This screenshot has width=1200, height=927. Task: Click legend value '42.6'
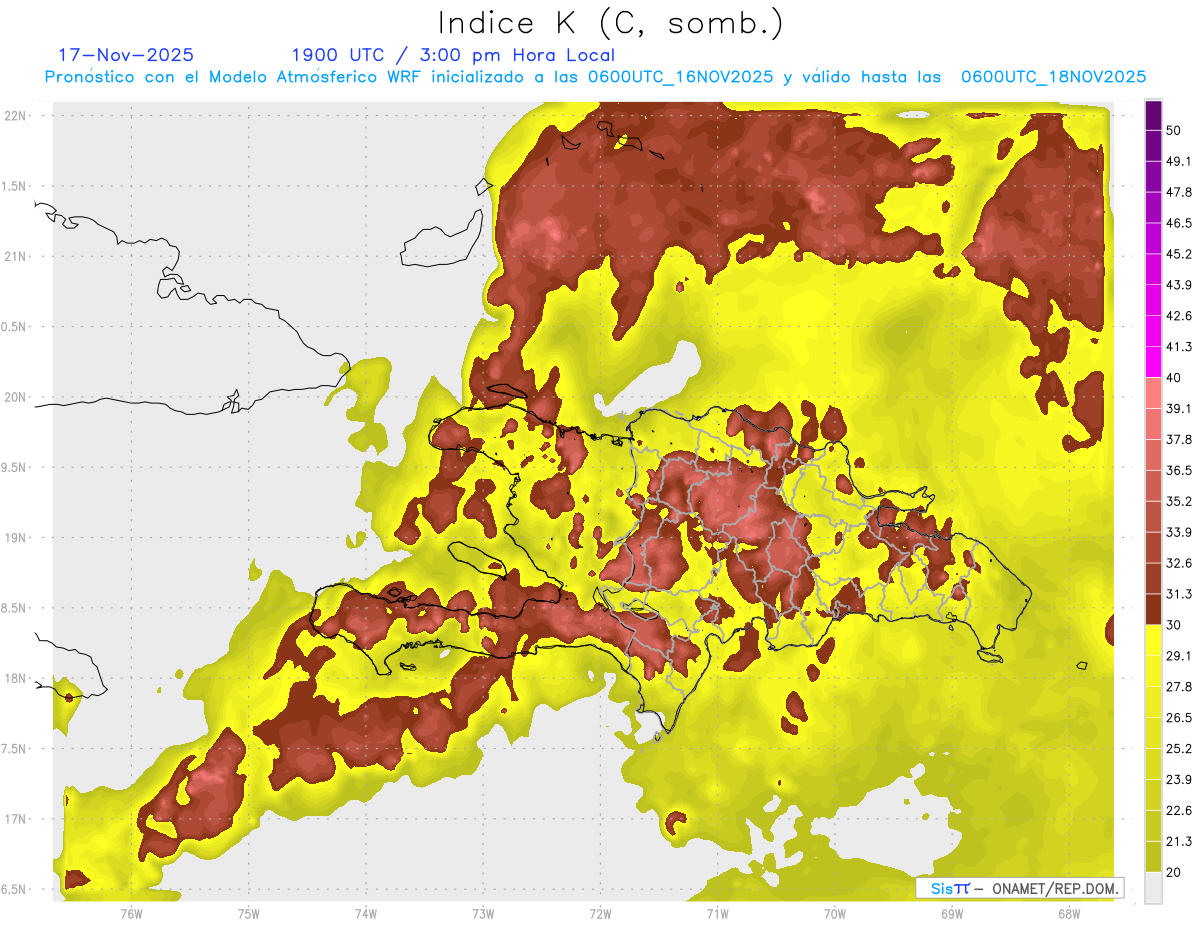1179,316
